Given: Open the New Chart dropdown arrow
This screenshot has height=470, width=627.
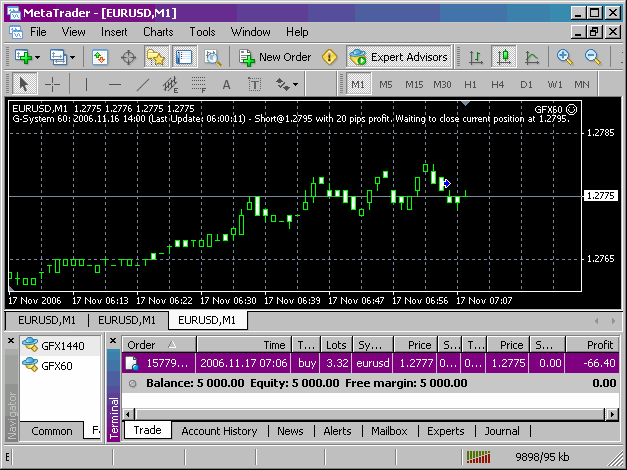Looking at the screenshot, I should click(x=38, y=58).
